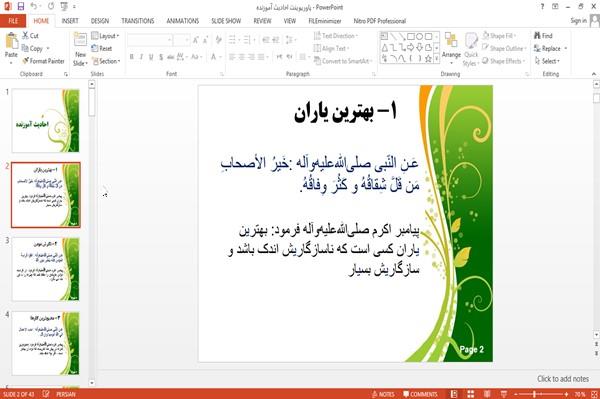Viewport: 600px width, 399px height.
Task: Select the star shape in gallery
Action: click(x=428, y=59)
